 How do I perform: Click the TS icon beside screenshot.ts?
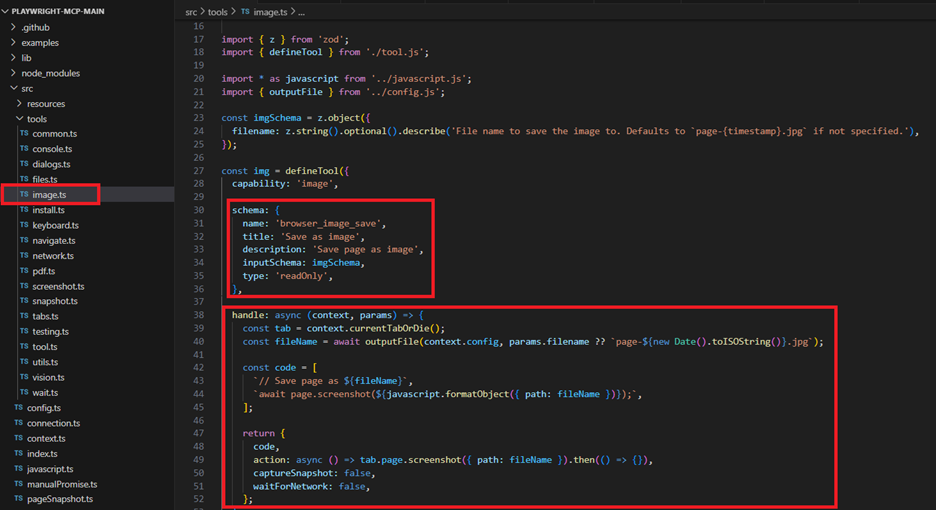[x=24, y=286]
